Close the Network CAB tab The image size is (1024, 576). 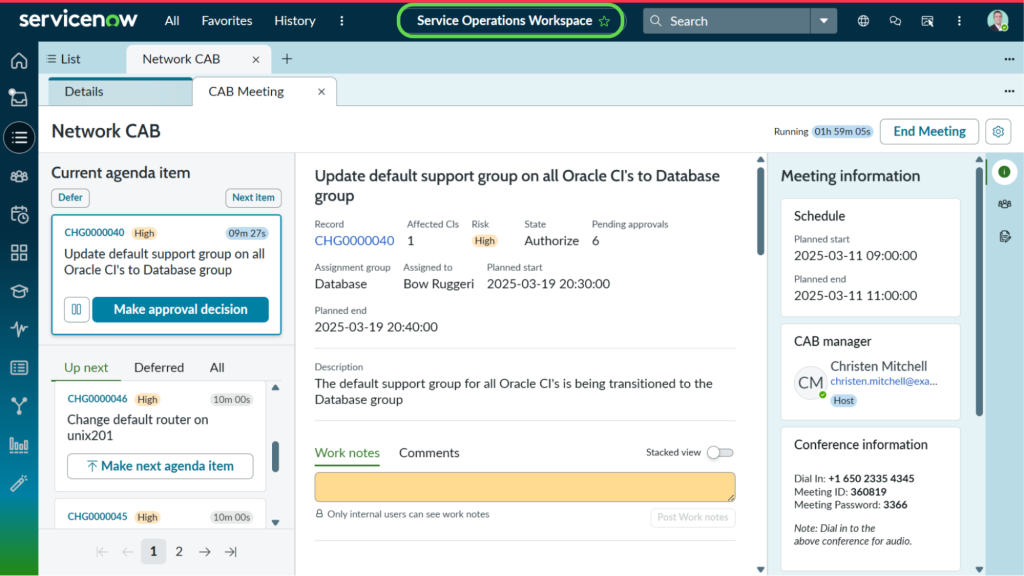[x=256, y=59]
